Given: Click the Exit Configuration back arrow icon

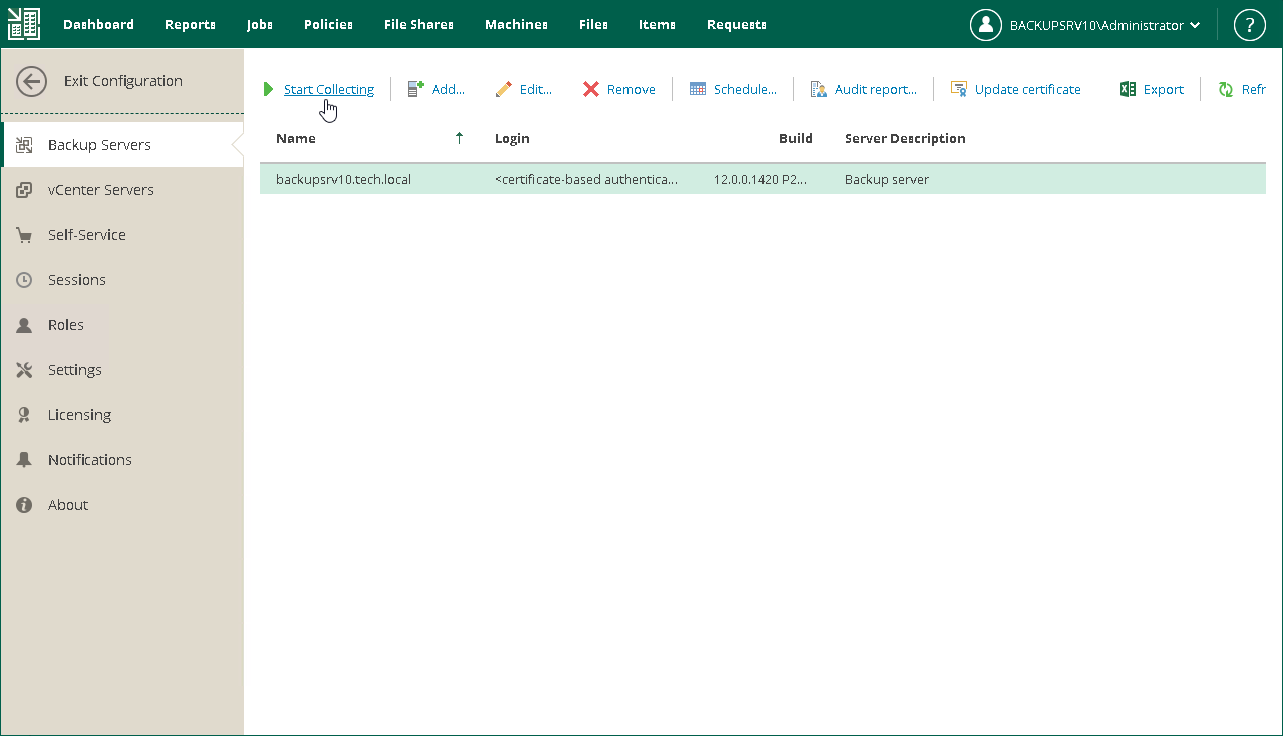Looking at the screenshot, I should 32,82.
